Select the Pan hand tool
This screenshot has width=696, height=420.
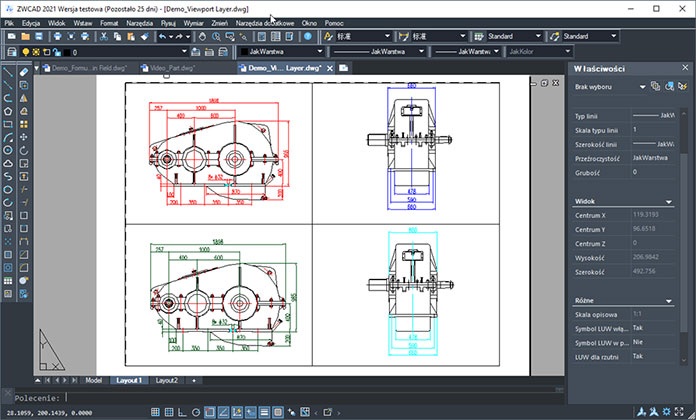[202, 36]
